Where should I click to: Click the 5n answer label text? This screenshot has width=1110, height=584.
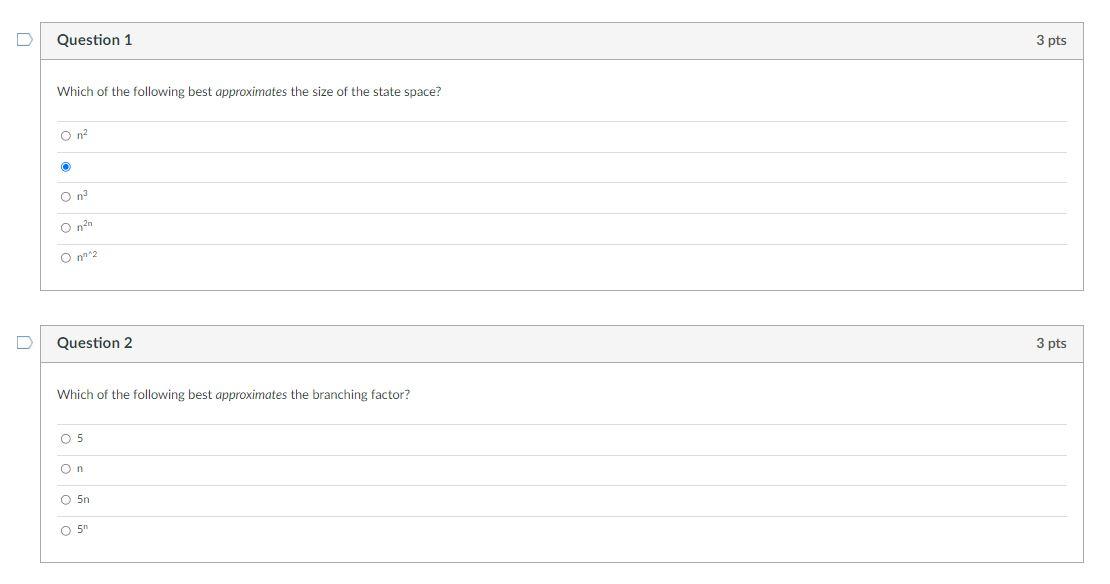(x=84, y=500)
